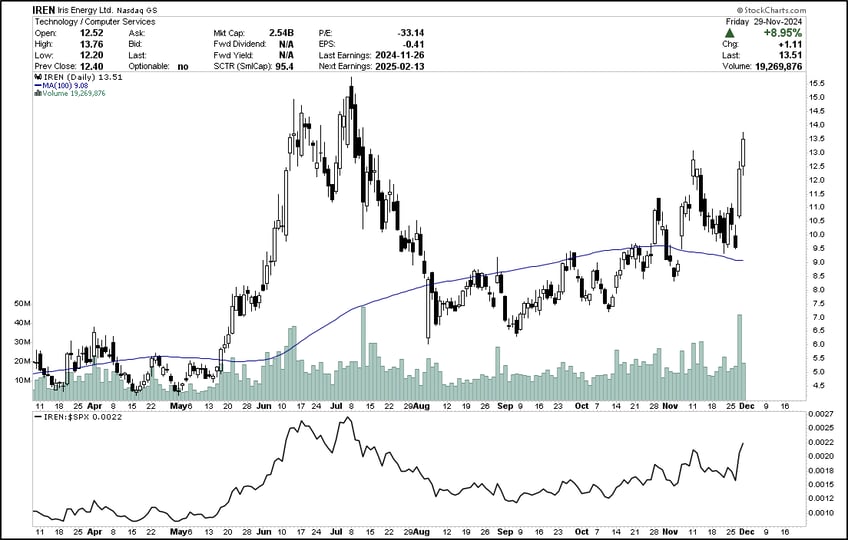Click the Last price 13.51 in the top right
This screenshot has height=540, width=848.
[791, 55]
